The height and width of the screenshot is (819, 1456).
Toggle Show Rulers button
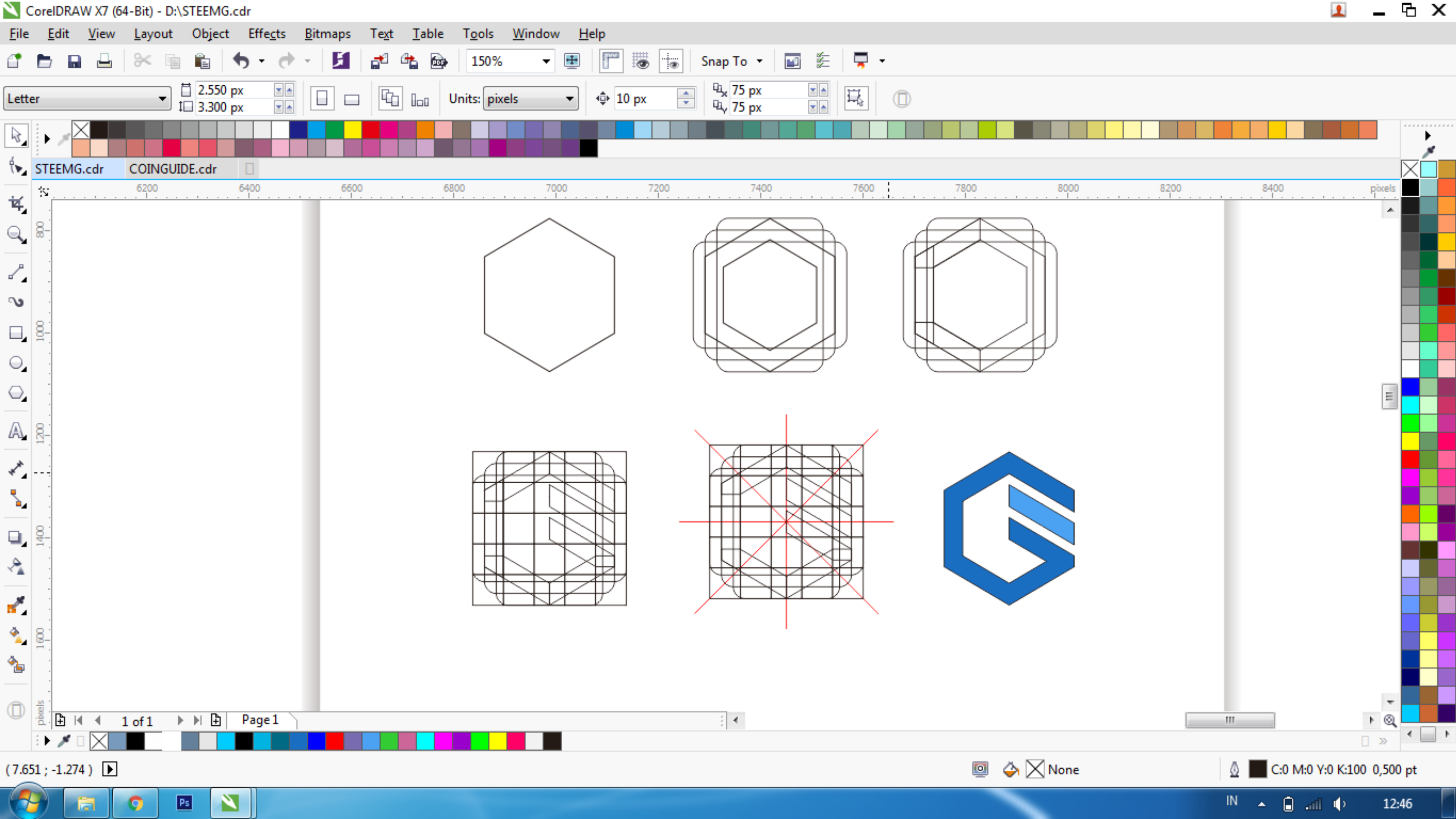pos(611,61)
